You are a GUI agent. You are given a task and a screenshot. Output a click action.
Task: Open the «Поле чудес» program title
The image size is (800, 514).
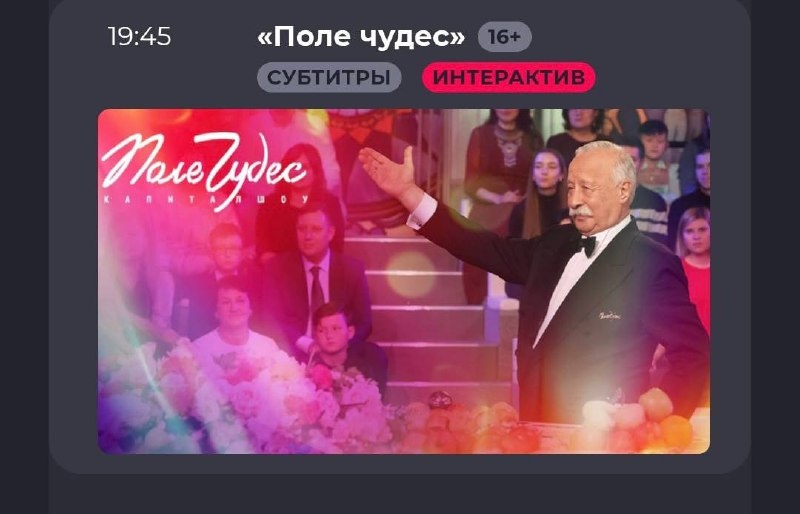point(361,37)
